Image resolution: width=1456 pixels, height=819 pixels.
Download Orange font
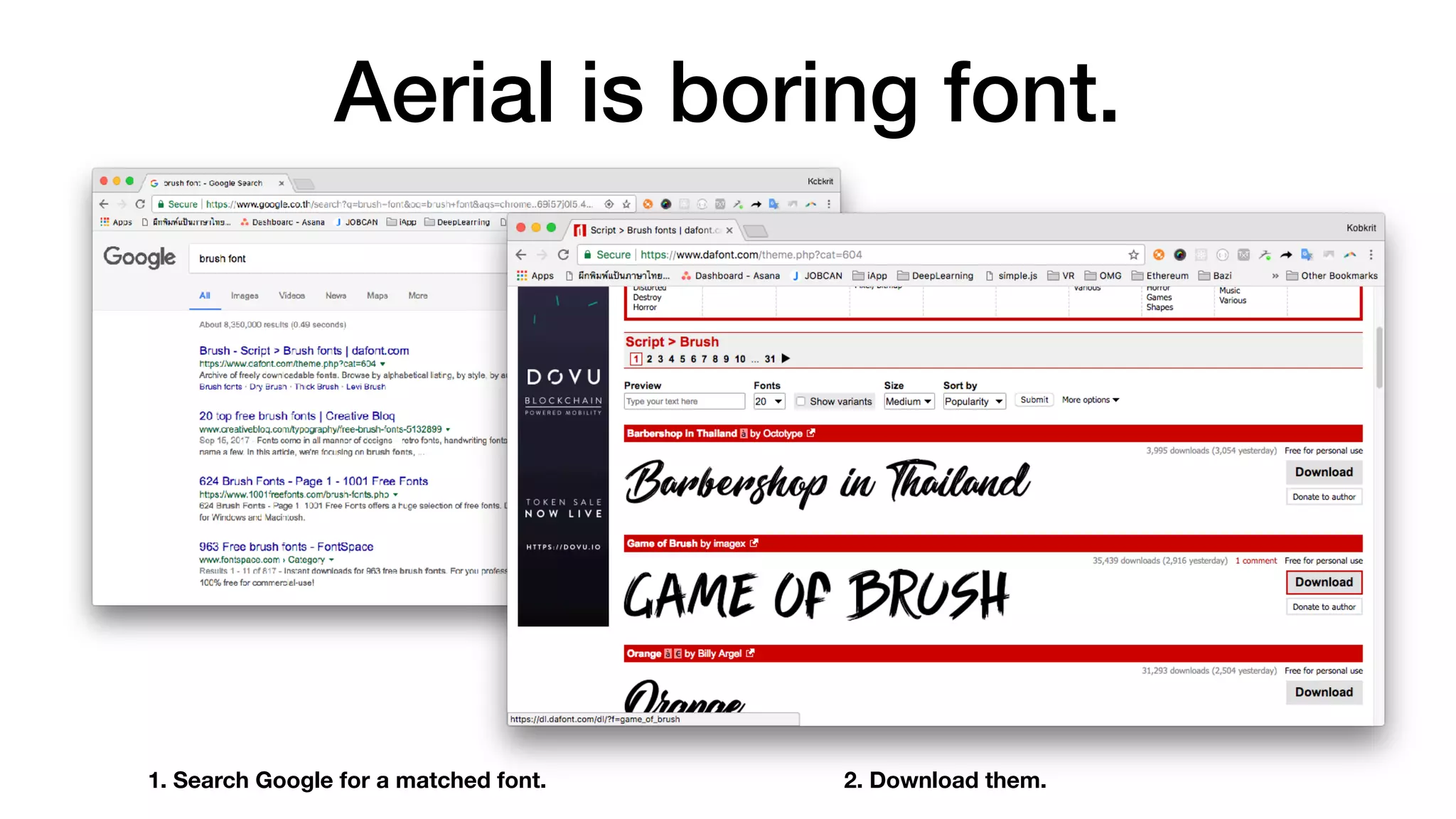(1324, 692)
